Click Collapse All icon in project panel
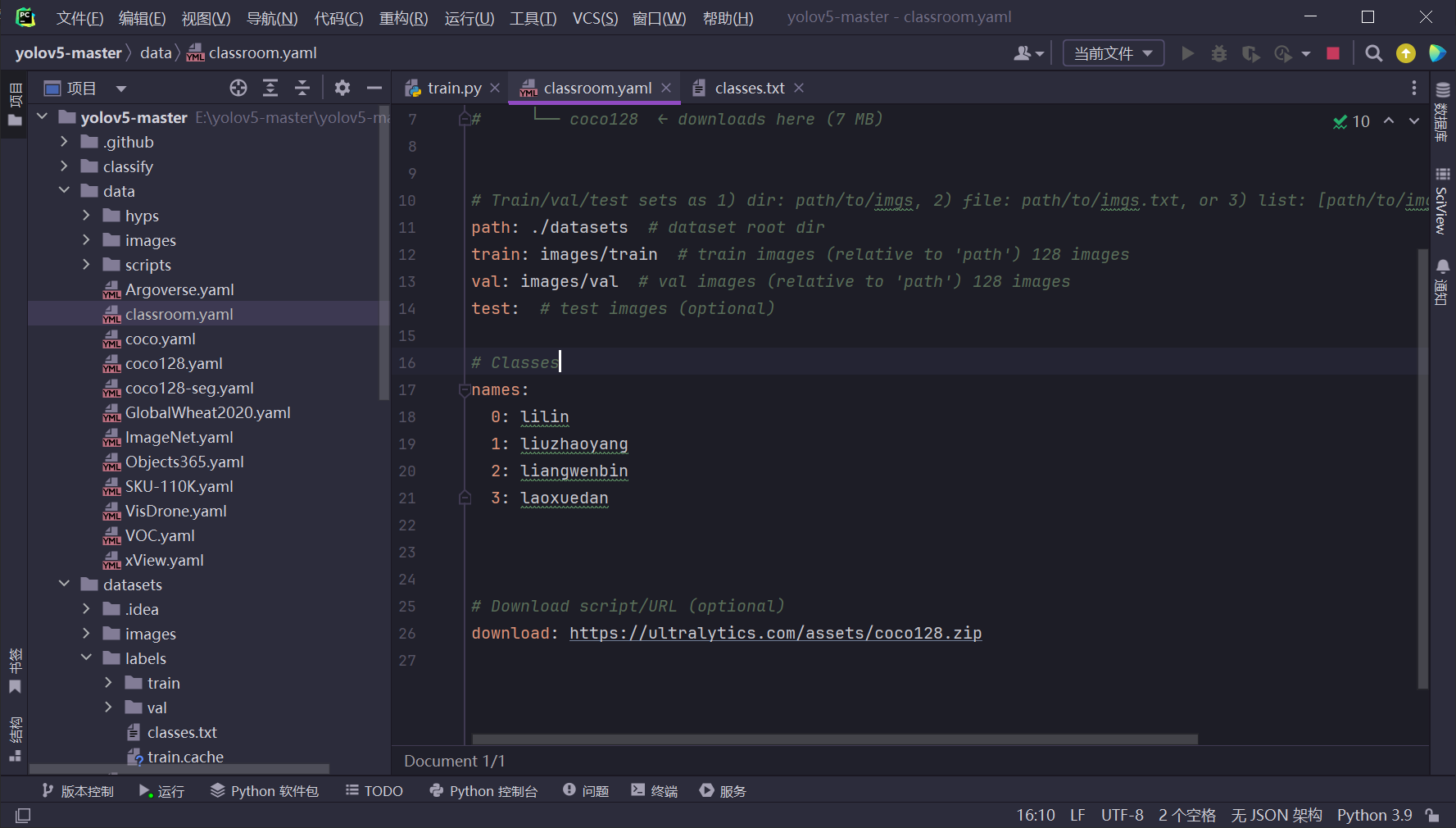 302,88
